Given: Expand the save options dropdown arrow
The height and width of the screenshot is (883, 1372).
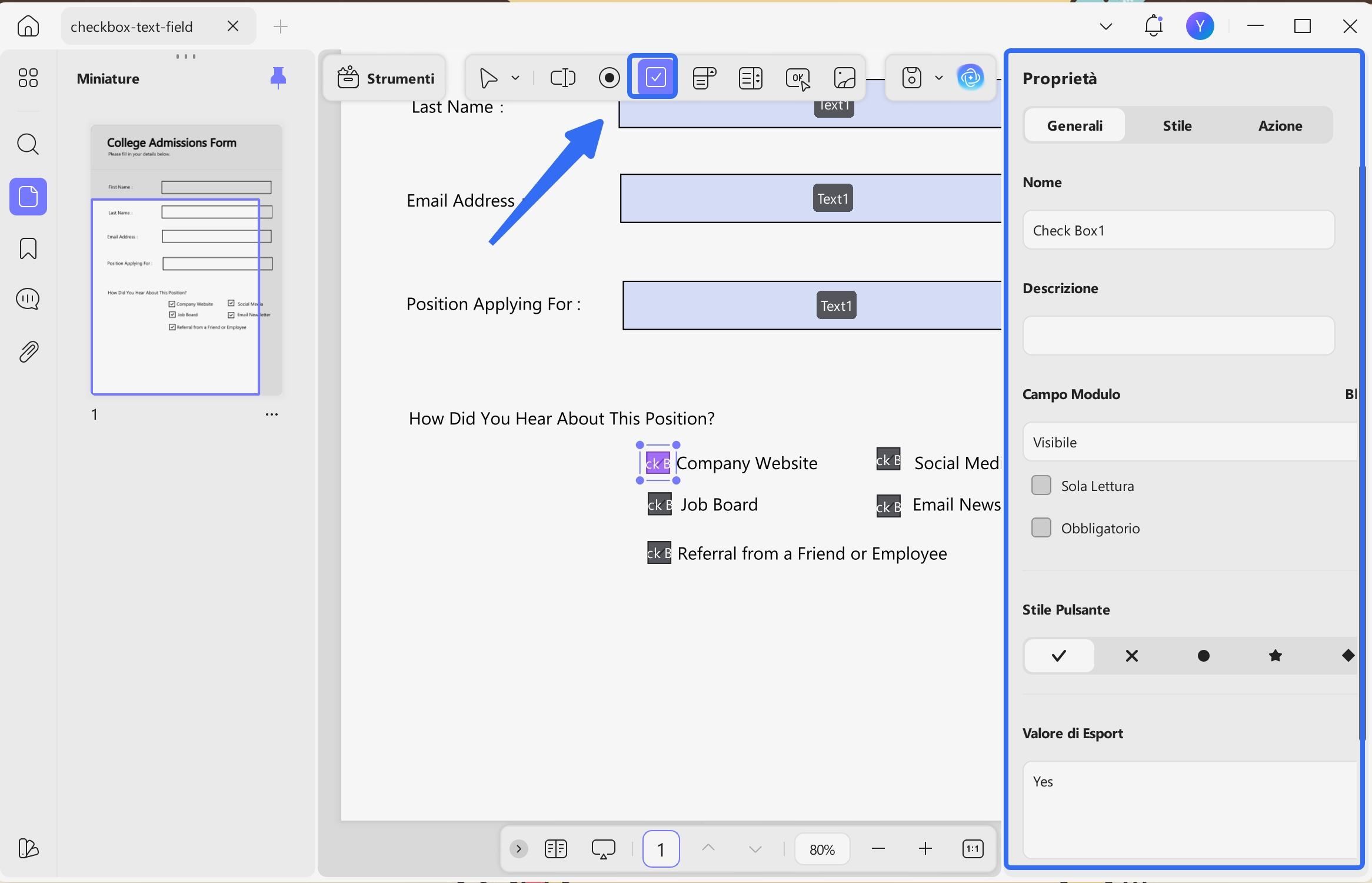Looking at the screenshot, I should coord(940,78).
